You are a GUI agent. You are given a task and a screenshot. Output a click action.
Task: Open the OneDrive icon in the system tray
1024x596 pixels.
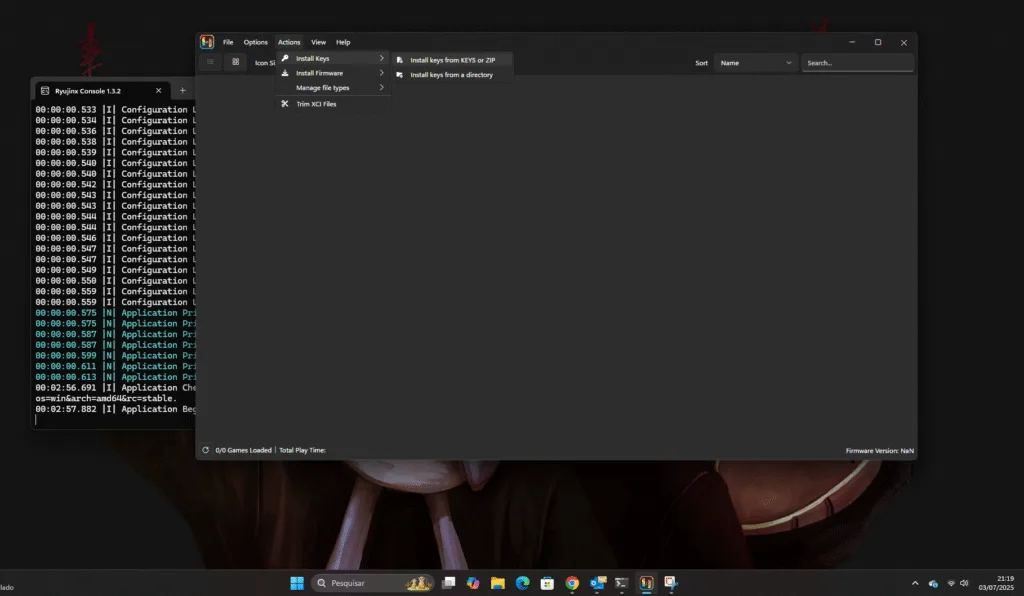[x=933, y=584]
